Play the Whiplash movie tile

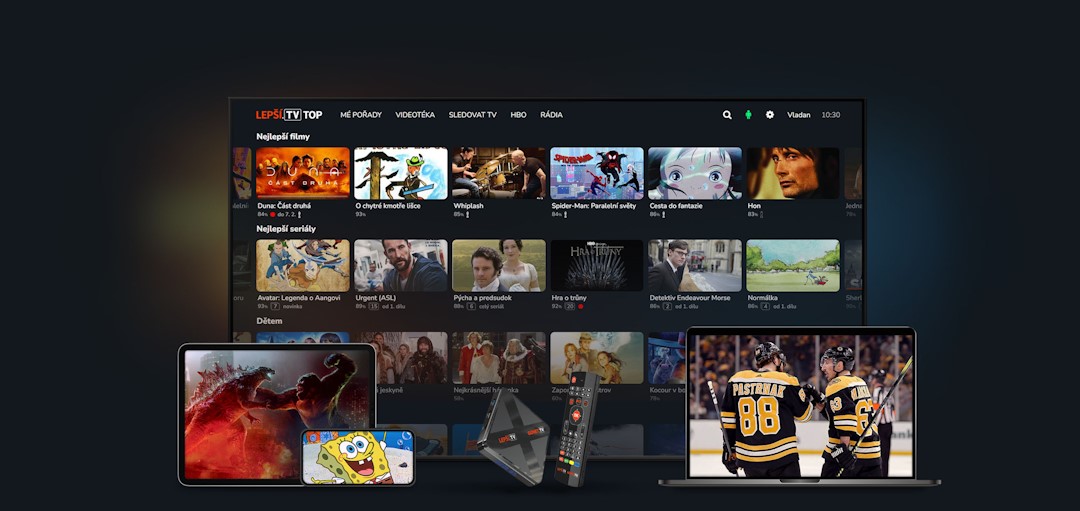pyautogui.click(x=499, y=173)
